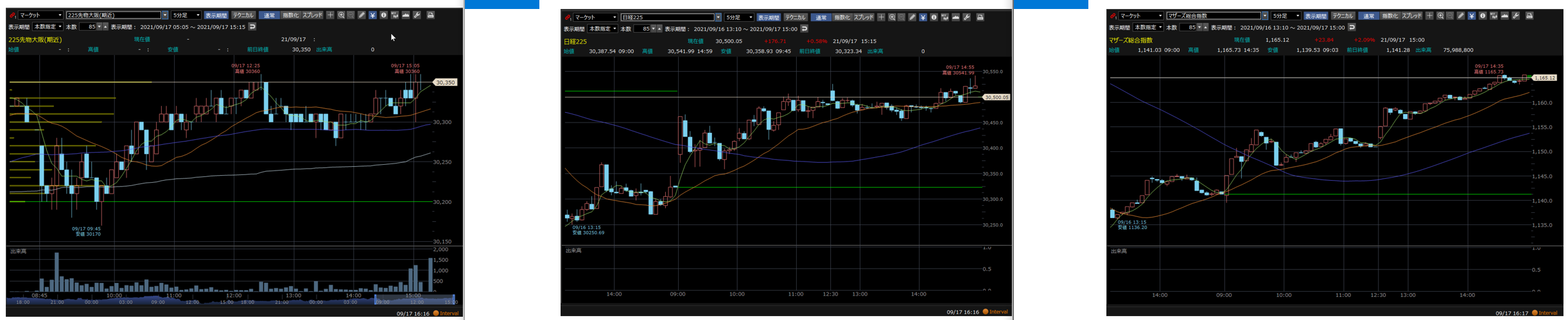1568x320 pixels.
Task: Expand the 日経225 symbol dropdown arrow
Action: click(x=718, y=17)
